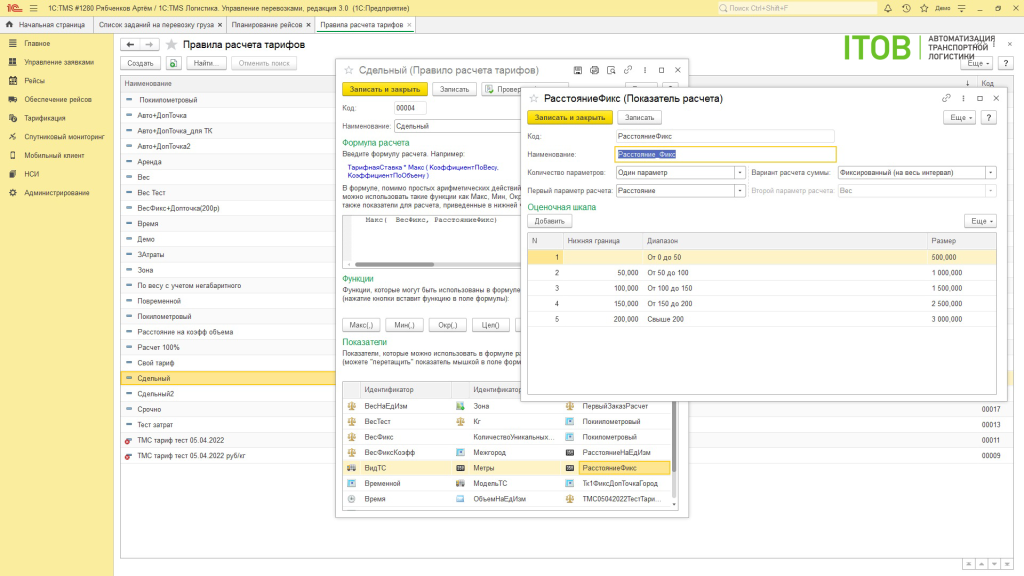The width and height of the screenshot is (1024, 576).
Task: Open Главное section in sidebar
Action: [37, 43]
